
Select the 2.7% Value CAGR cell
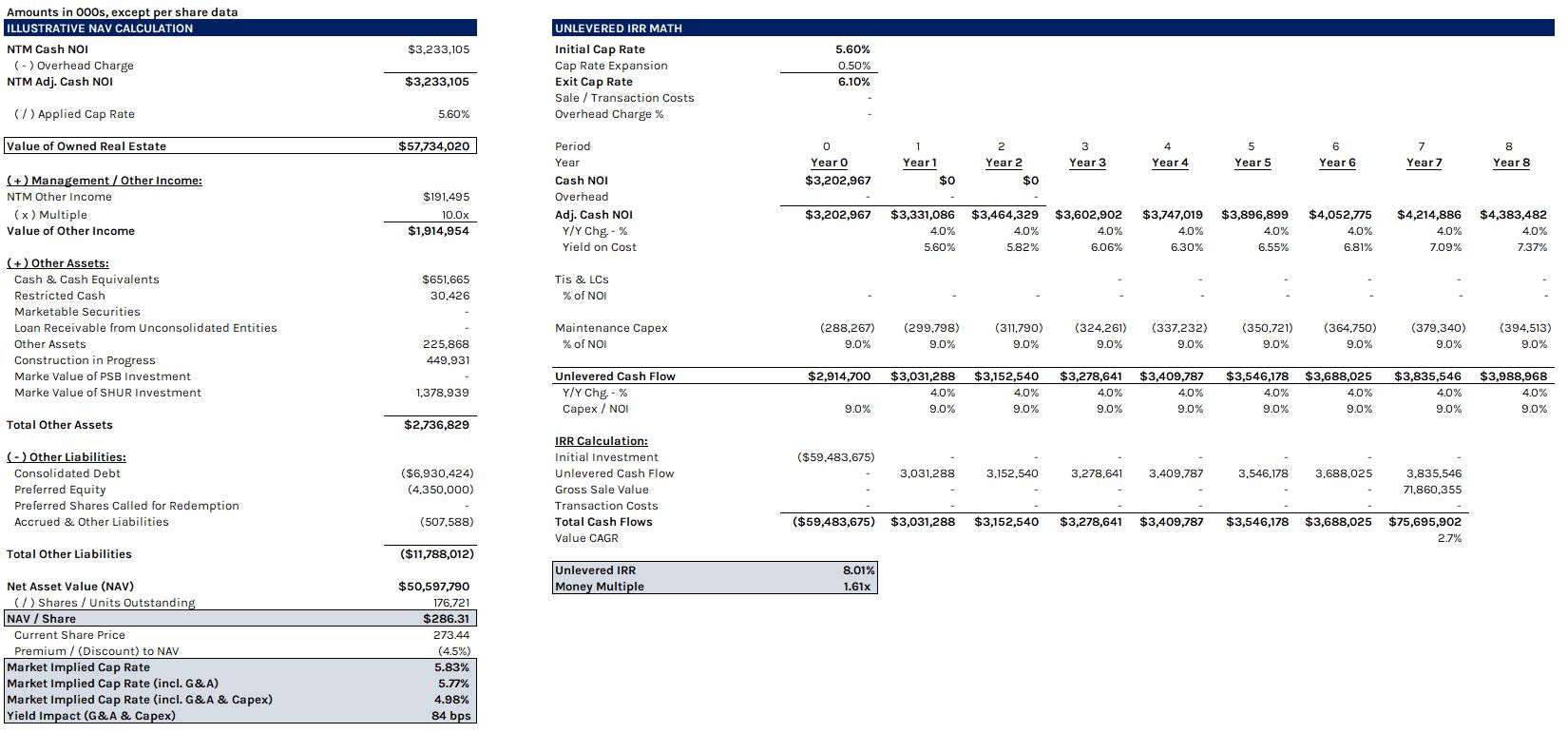point(1449,538)
